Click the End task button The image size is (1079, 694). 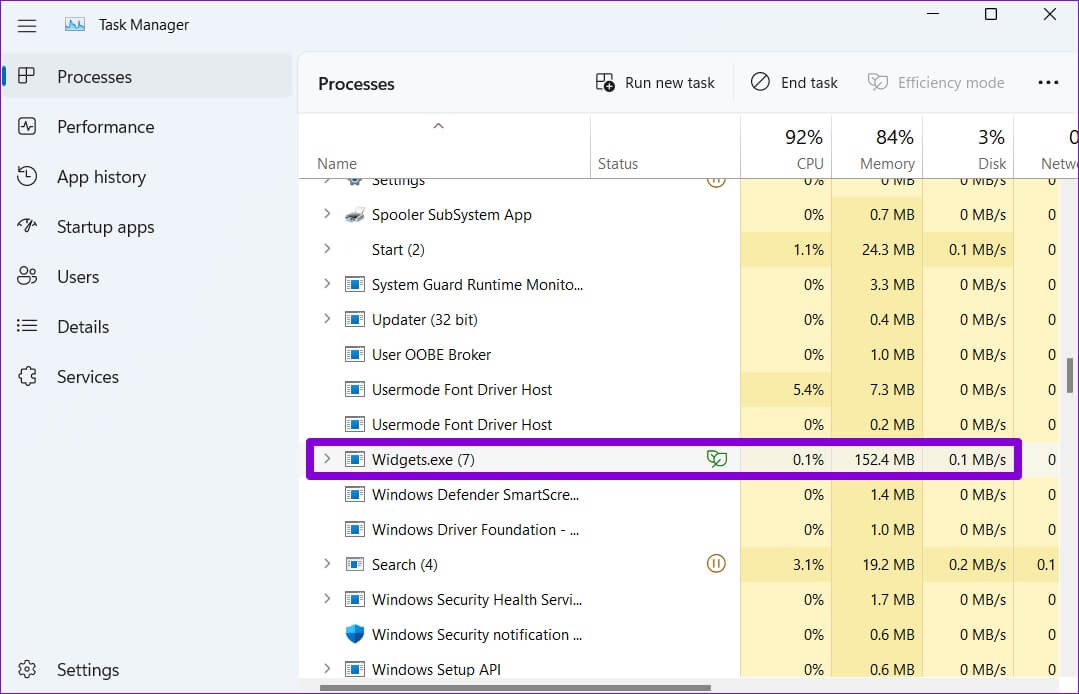pyautogui.click(x=794, y=83)
